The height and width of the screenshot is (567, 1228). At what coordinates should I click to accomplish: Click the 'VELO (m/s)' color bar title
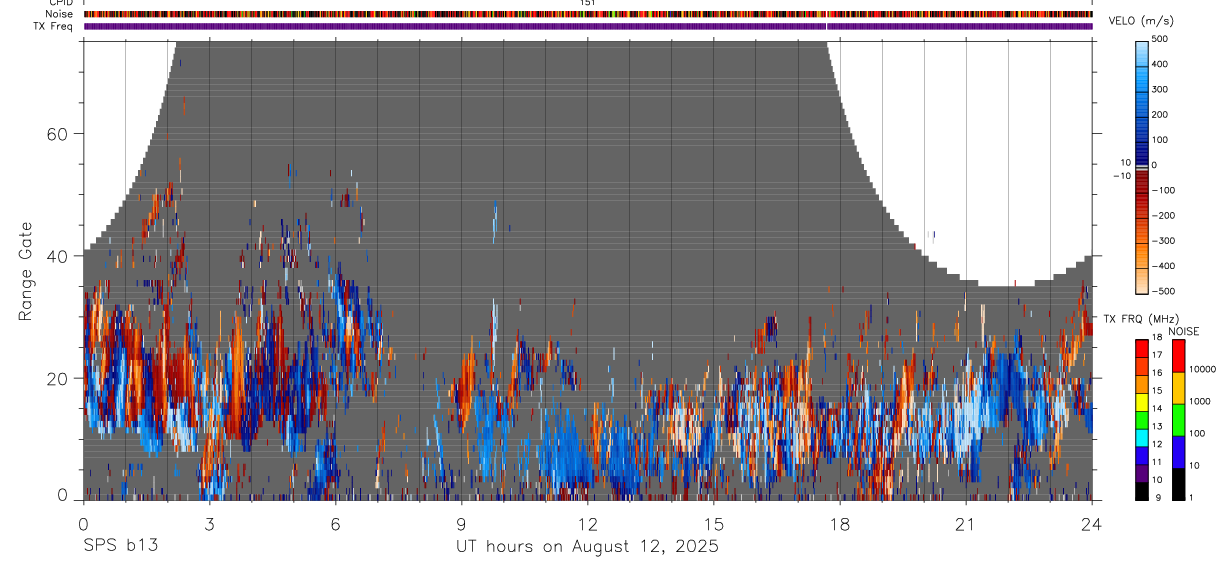click(1142, 21)
